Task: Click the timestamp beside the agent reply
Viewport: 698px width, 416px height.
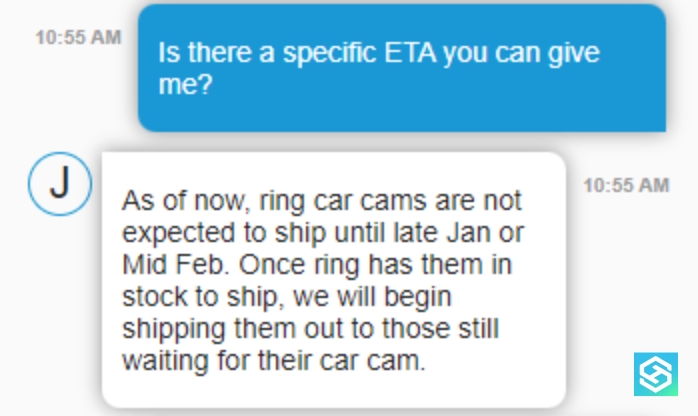Action: point(626,185)
